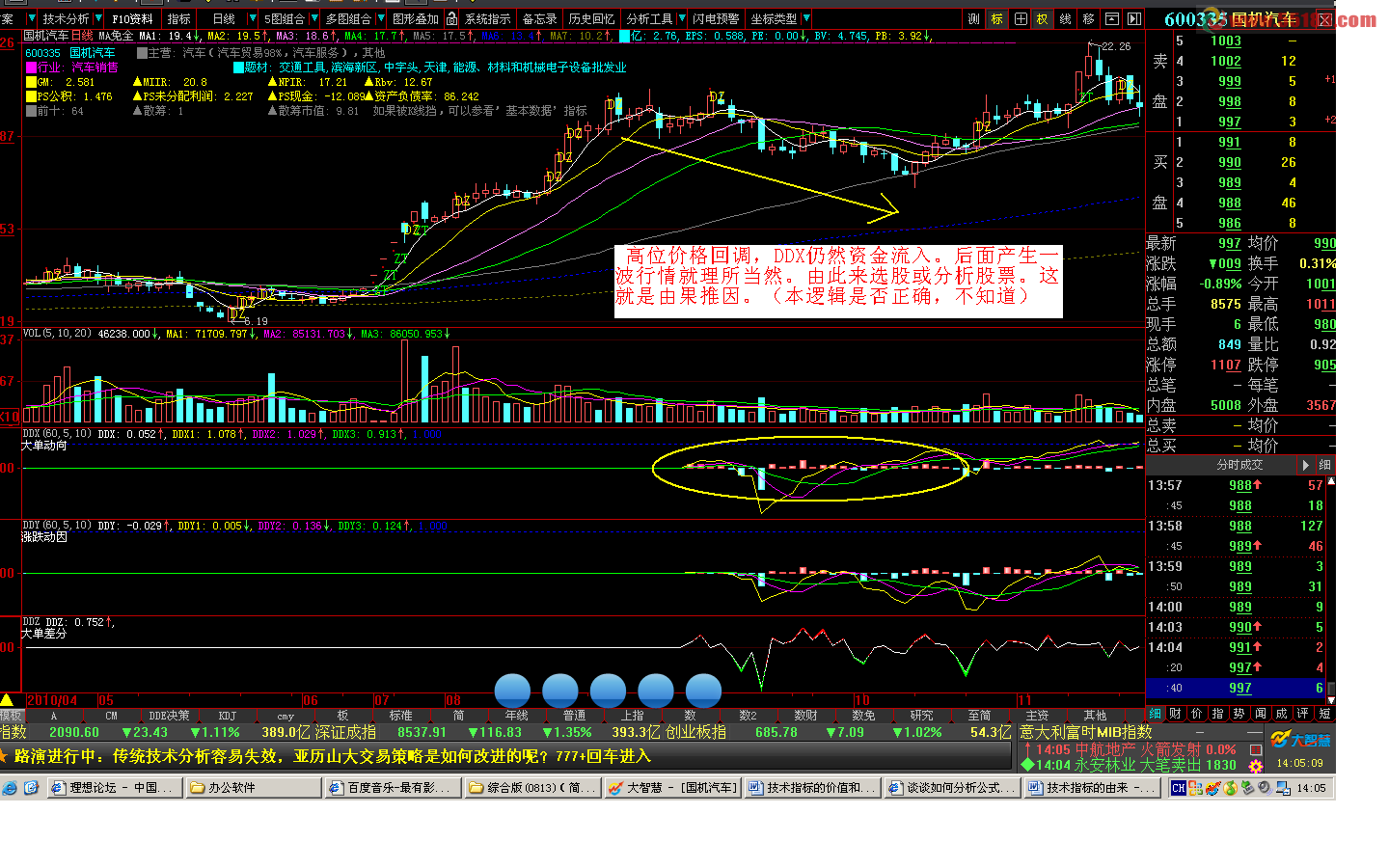Viewport: 1389px width, 868px height.
Task: Click the 测 measure icon
Action: 973,18
